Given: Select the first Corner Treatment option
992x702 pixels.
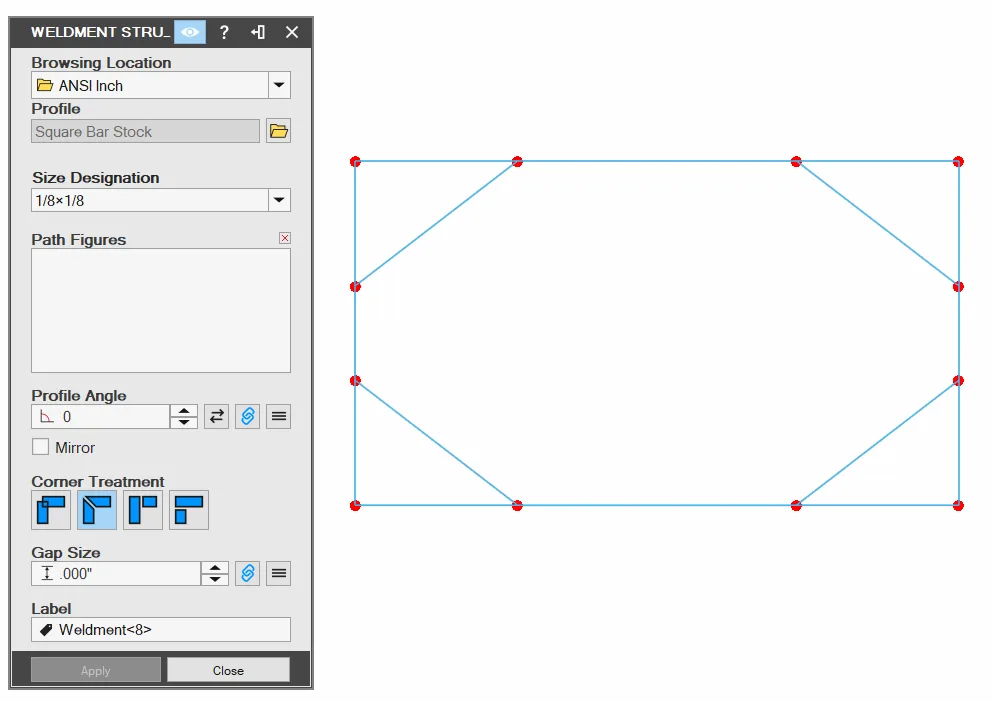Looking at the screenshot, I should pyautogui.click(x=51, y=510).
